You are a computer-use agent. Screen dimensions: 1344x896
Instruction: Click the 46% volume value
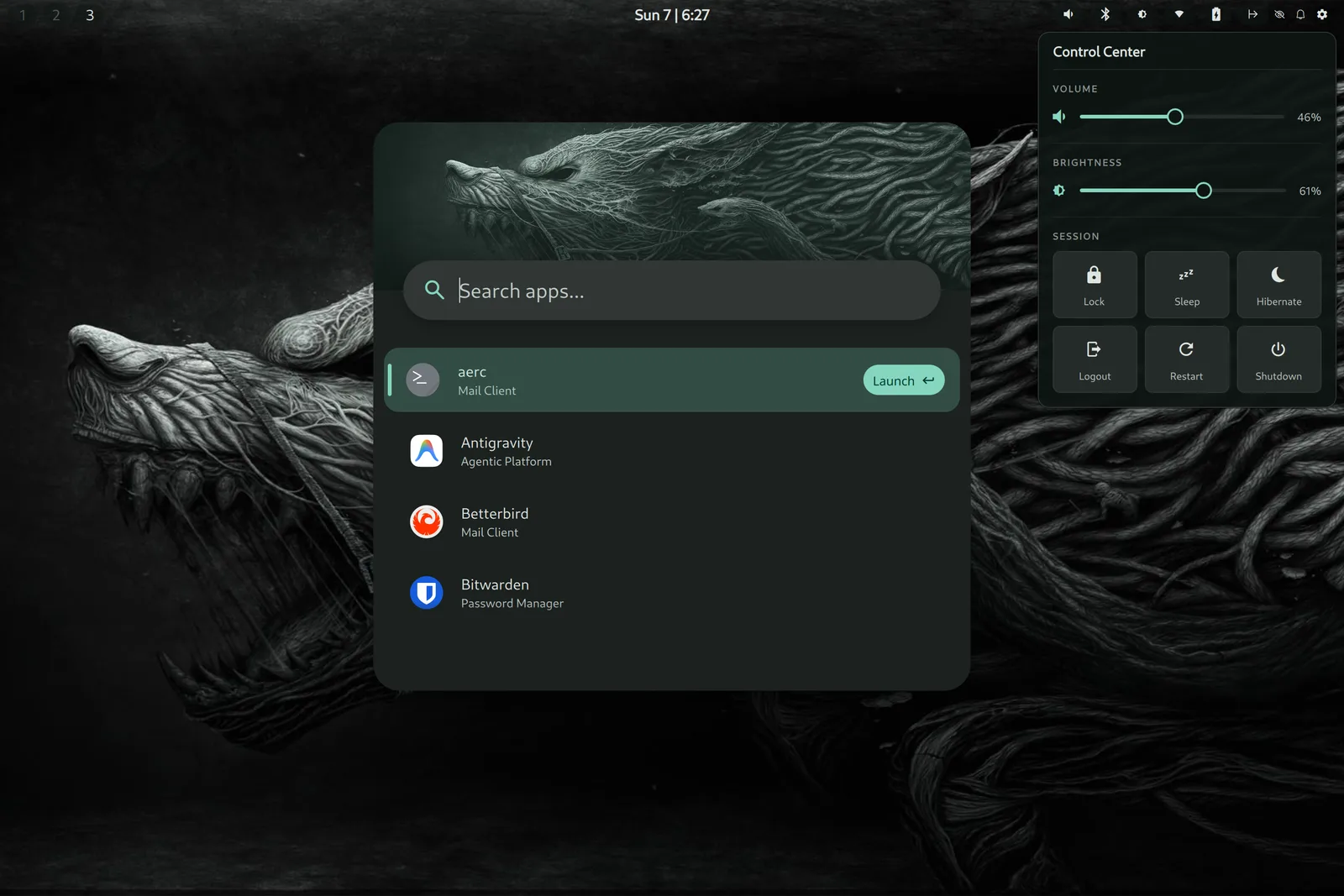coord(1309,118)
